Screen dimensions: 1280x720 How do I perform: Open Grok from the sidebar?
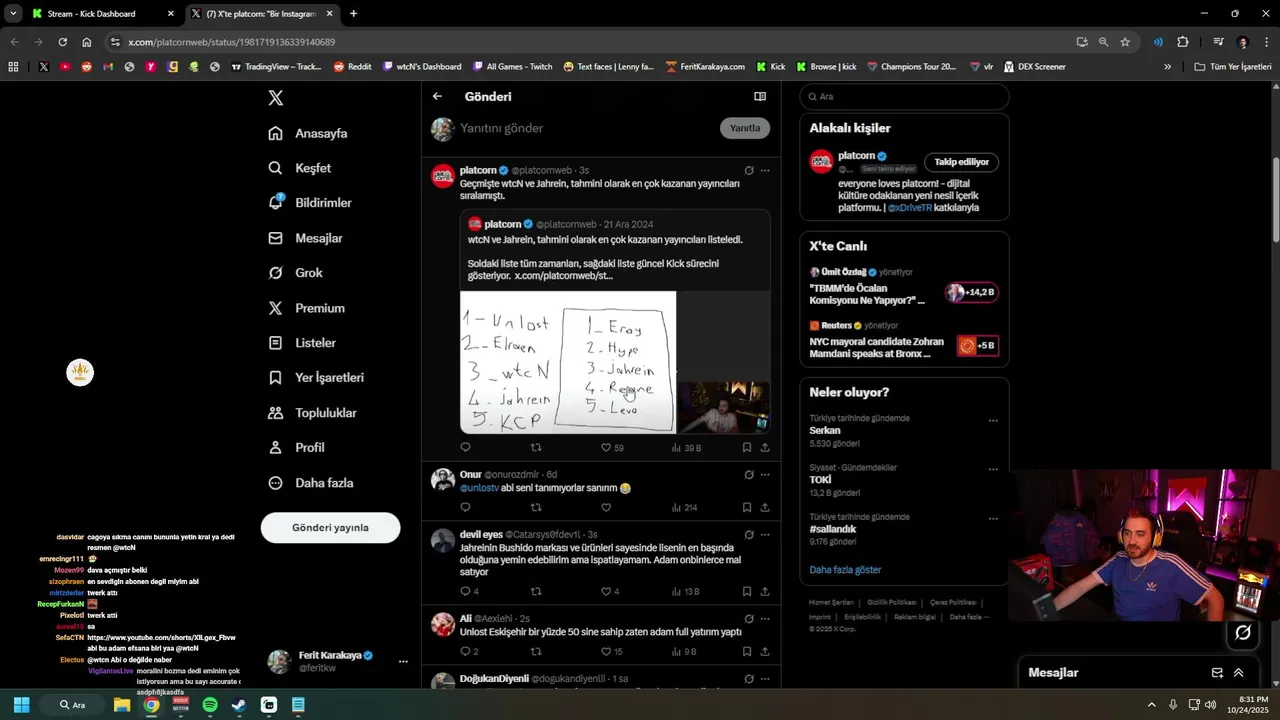click(x=295, y=273)
